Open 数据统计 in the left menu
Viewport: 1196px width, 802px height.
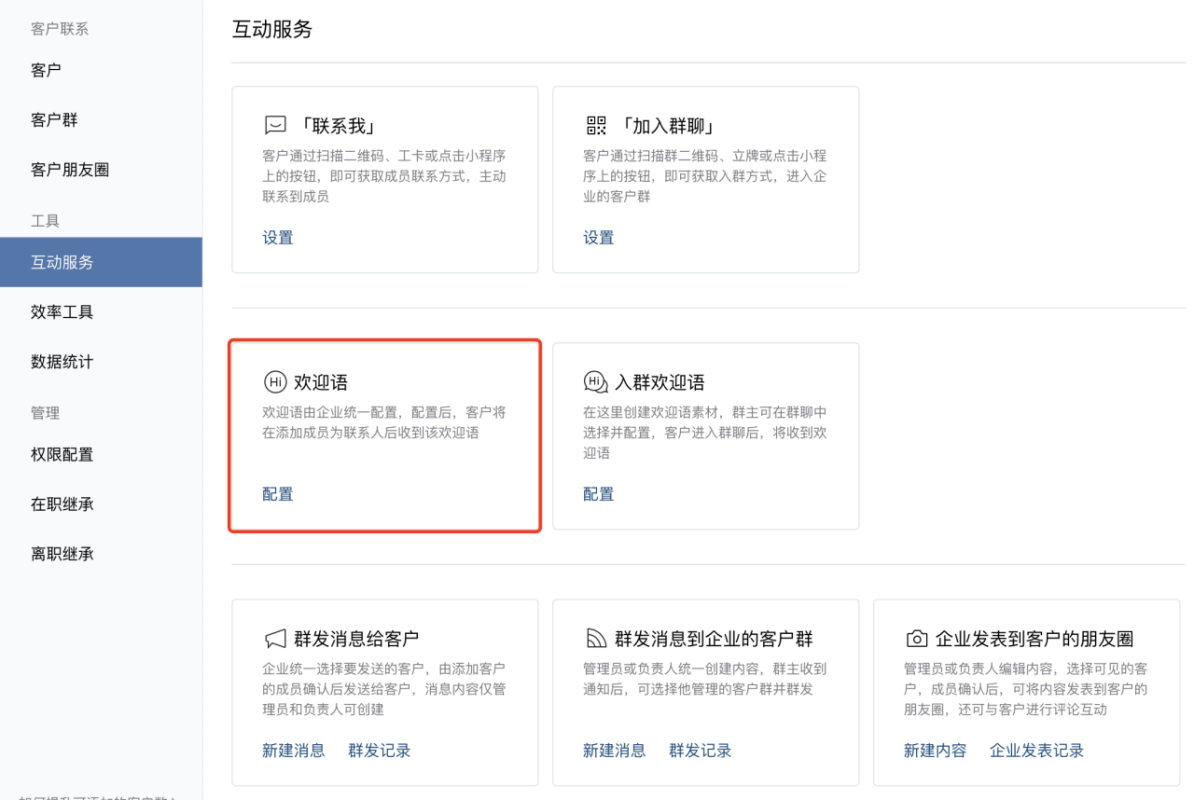click(x=62, y=362)
